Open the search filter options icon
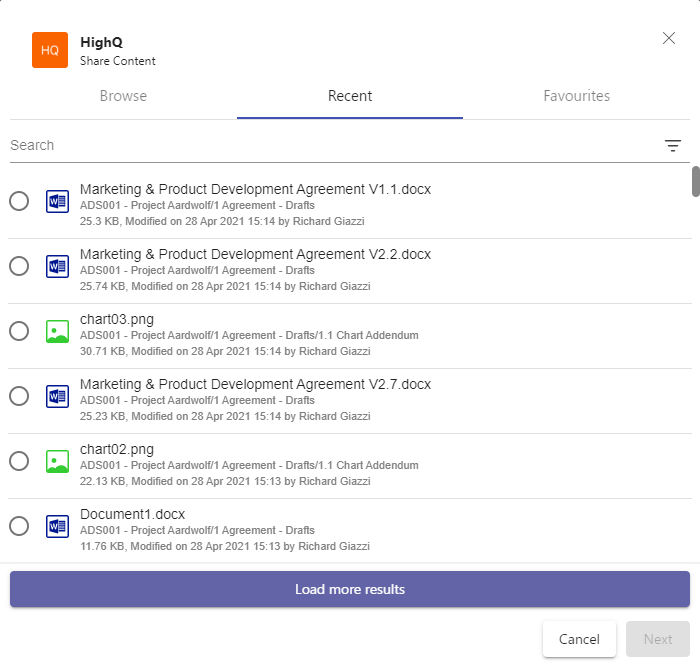Screen dimensions: 700x671 point(673,146)
